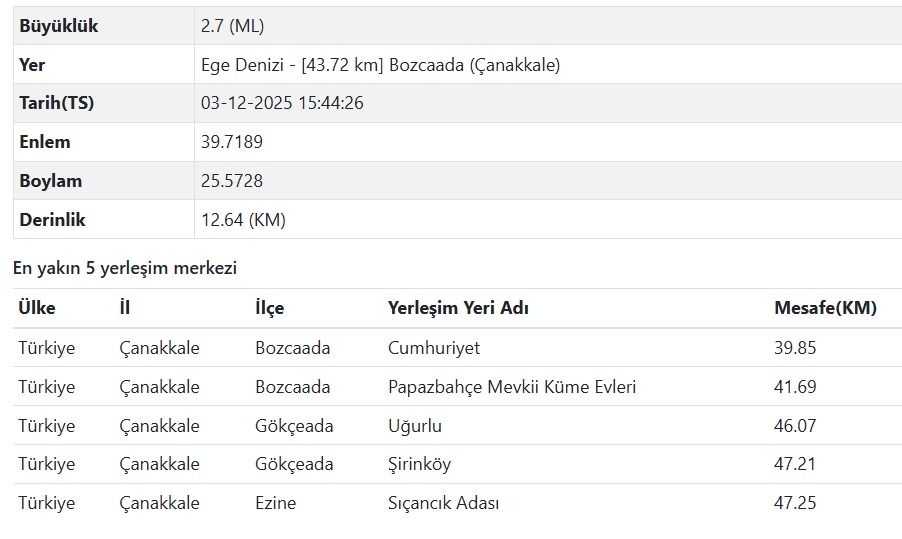902x539 pixels.
Task: Click the Ezine district cell
Action: 276,503
